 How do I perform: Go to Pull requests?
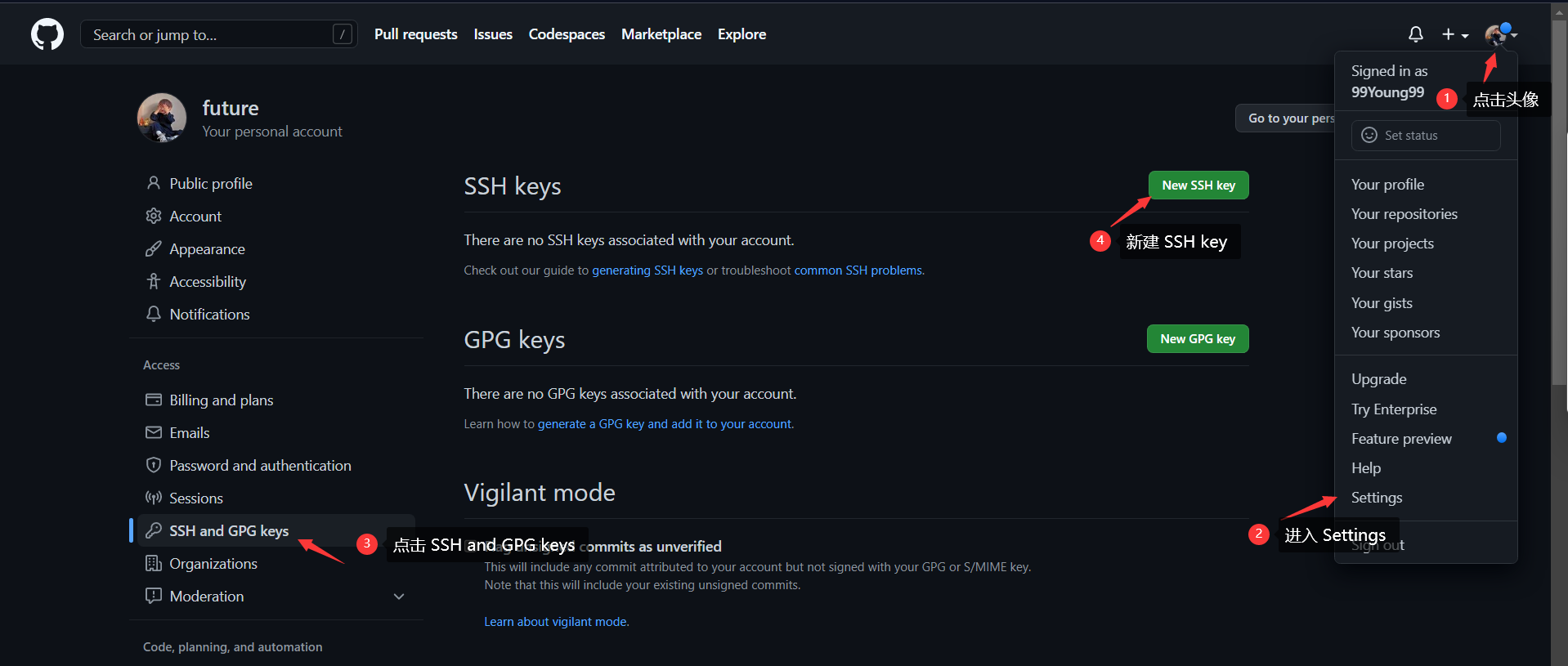tap(415, 34)
